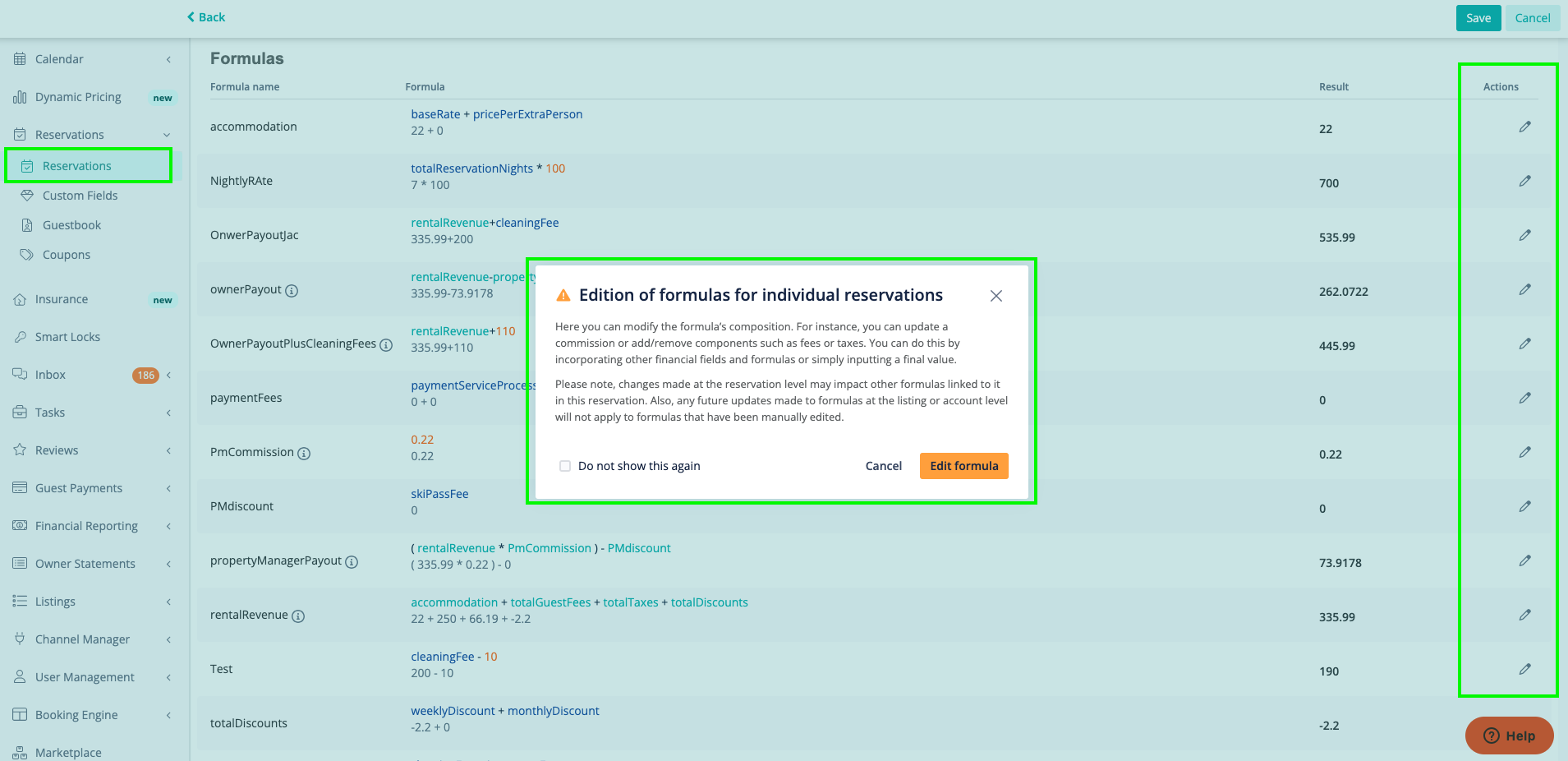This screenshot has height=761, width=1568.
Task: Click the Dynamic Pricing chart icon
Action: point(20,97)
